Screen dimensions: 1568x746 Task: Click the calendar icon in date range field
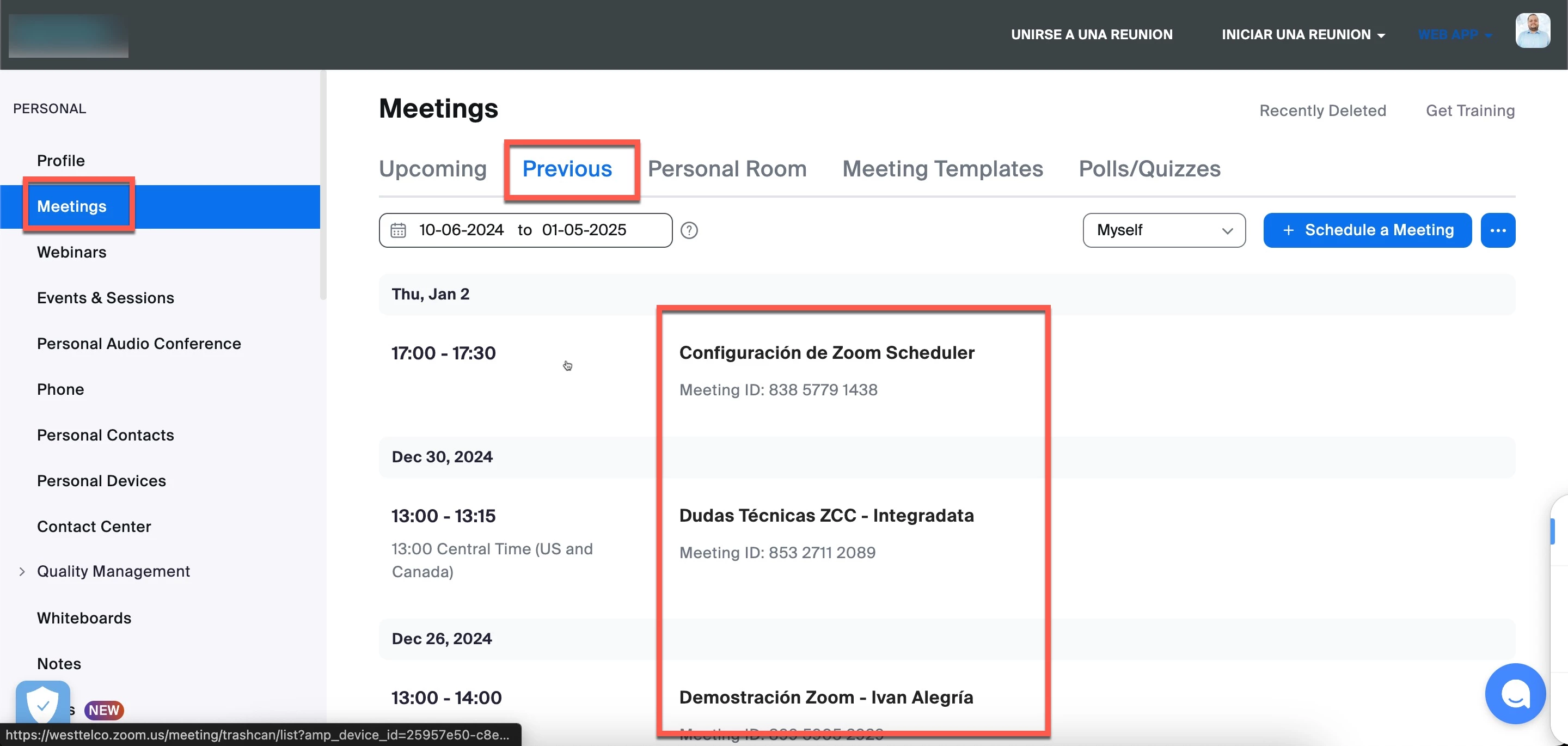pos(398,230)
